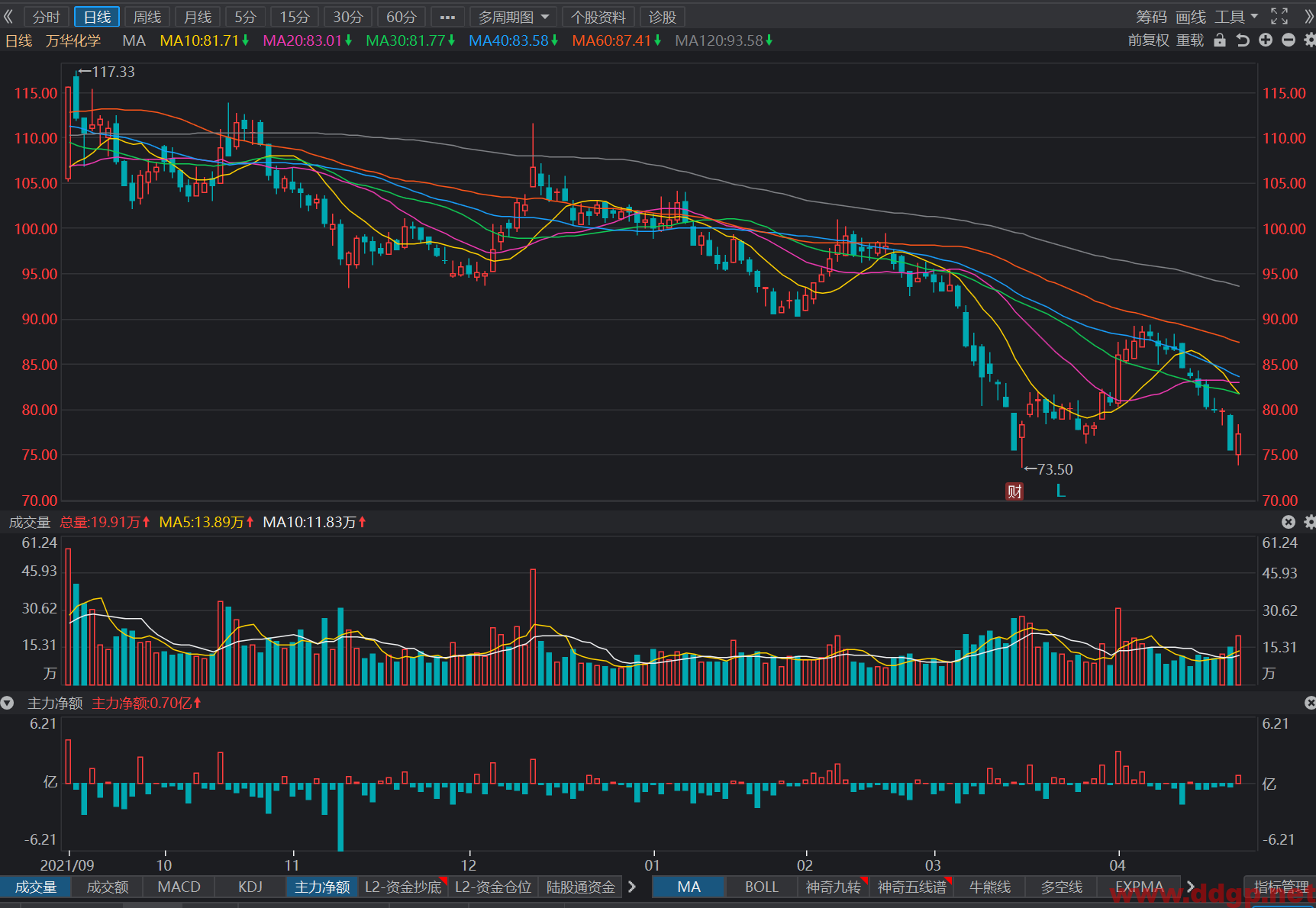Select 日线 daily chart period
The height and width of the screenshot is (908, 1316).
[97, 17]
